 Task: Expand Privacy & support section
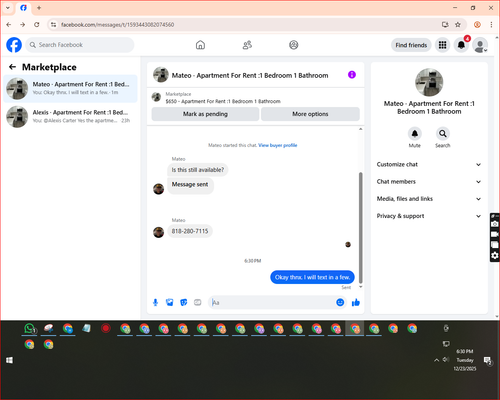pyautogui.click(x=429, y=216)
